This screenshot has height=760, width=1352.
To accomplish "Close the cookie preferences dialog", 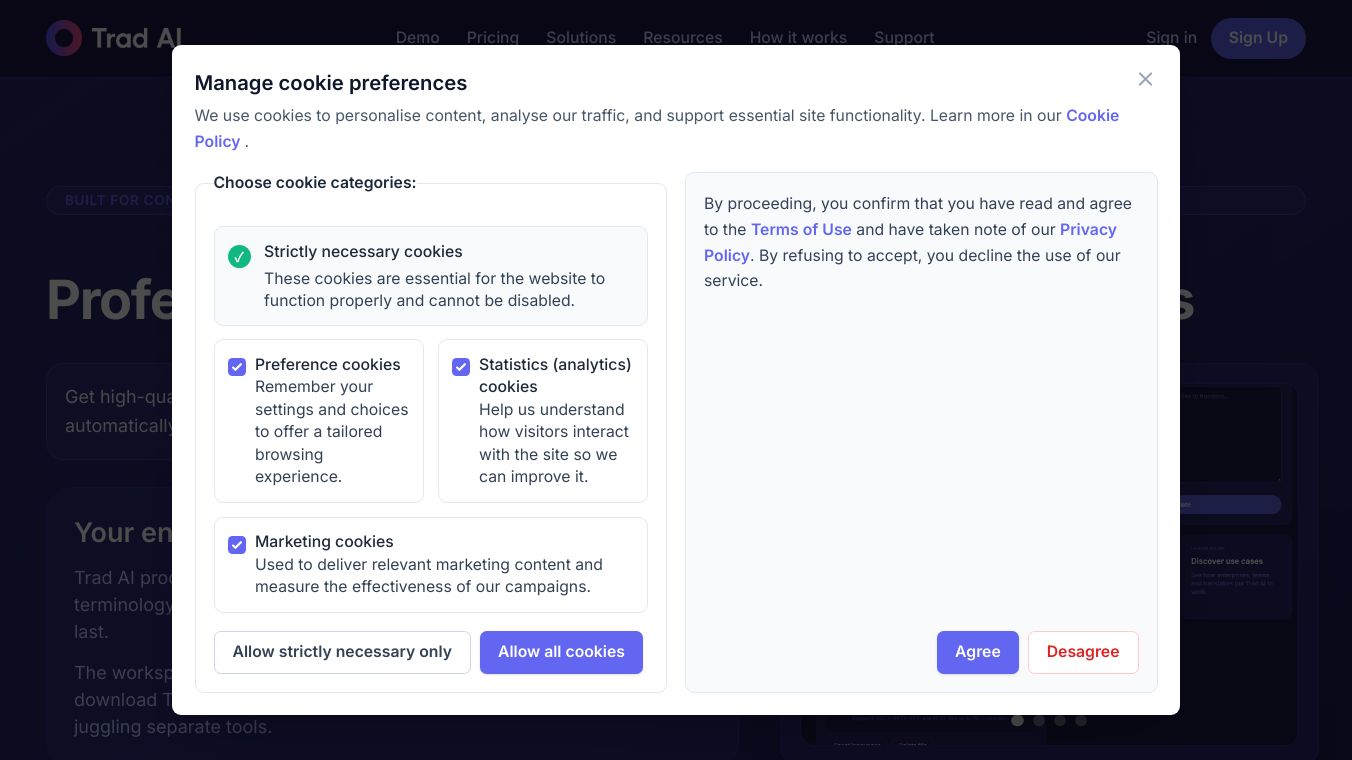I will click(x=1145, y=79).
